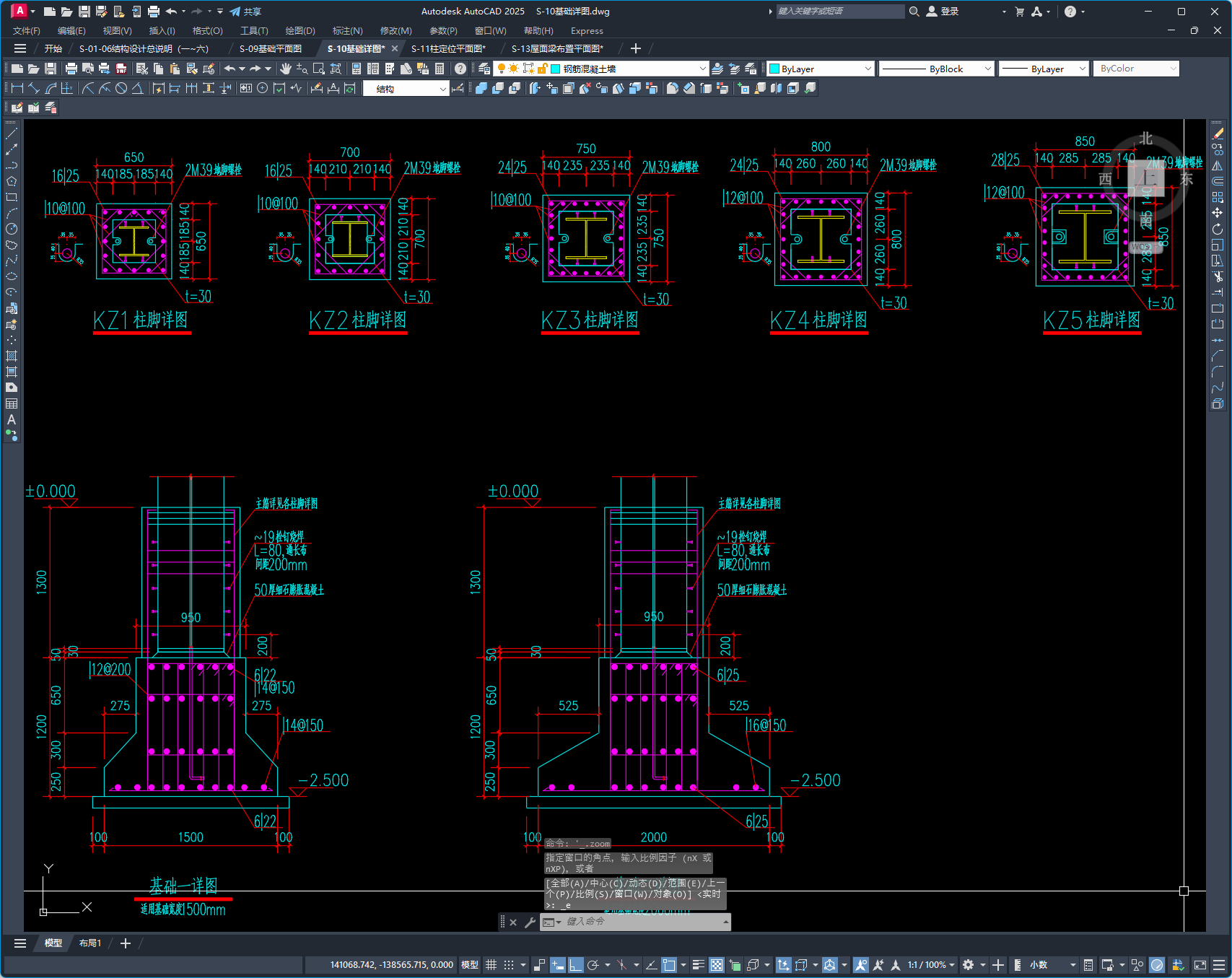
Task: Click the search magnifier icon
Action: pos(914,12)
